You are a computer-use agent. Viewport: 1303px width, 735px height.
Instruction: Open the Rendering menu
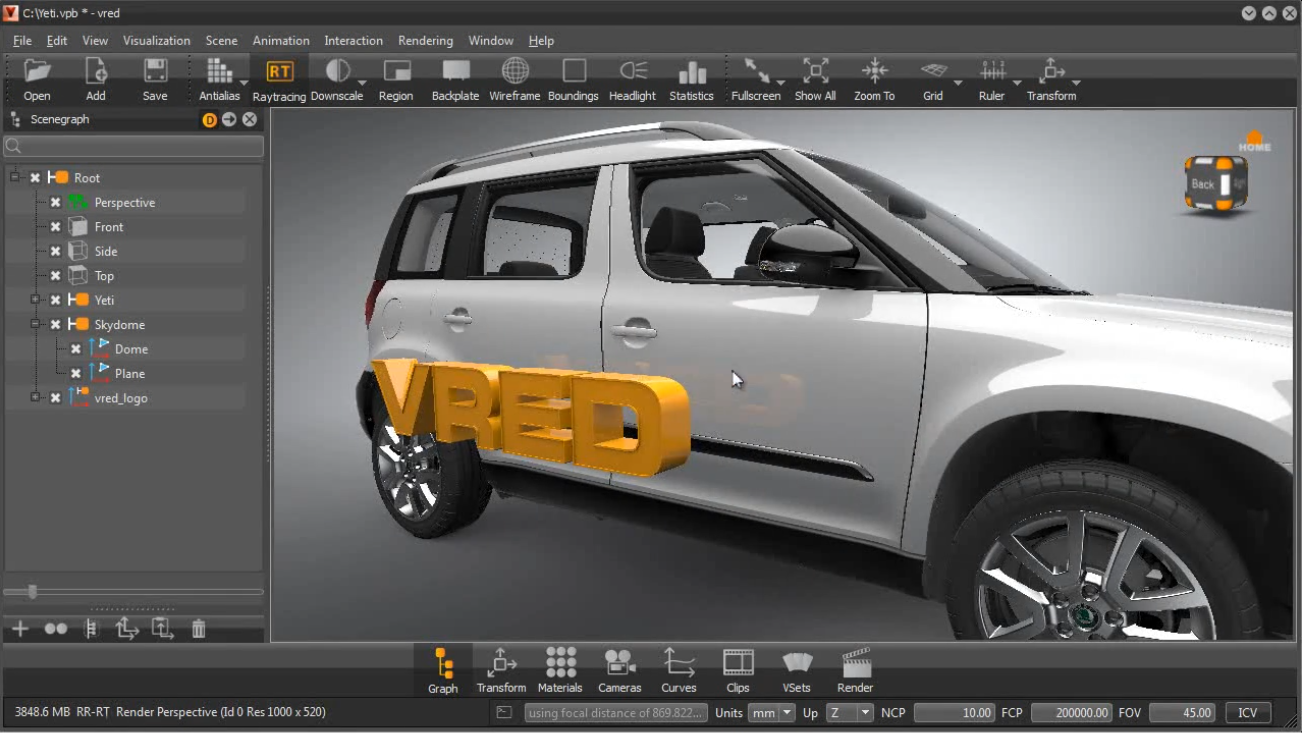[425, 41]
